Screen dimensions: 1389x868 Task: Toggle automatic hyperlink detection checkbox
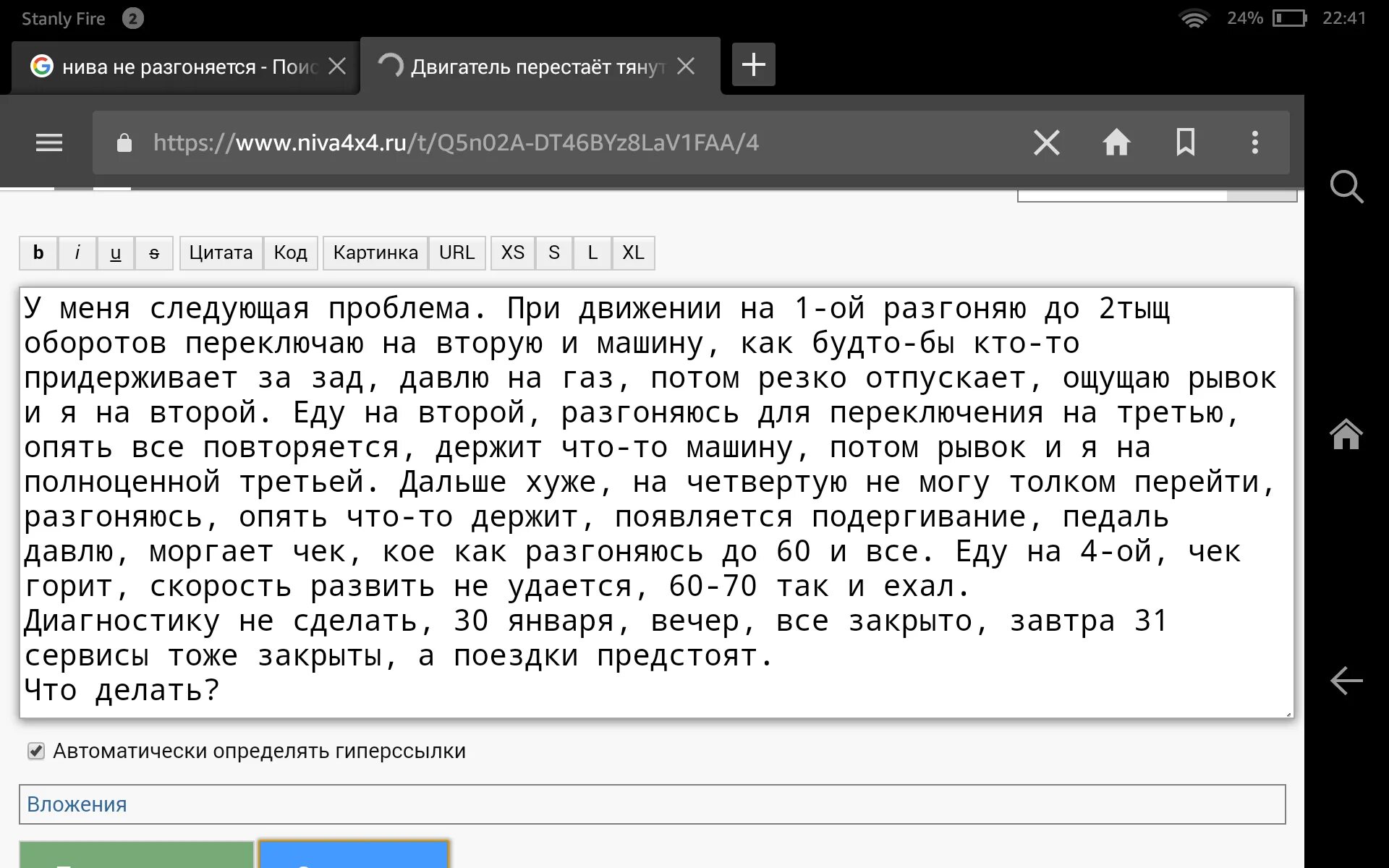coord(36,751)
